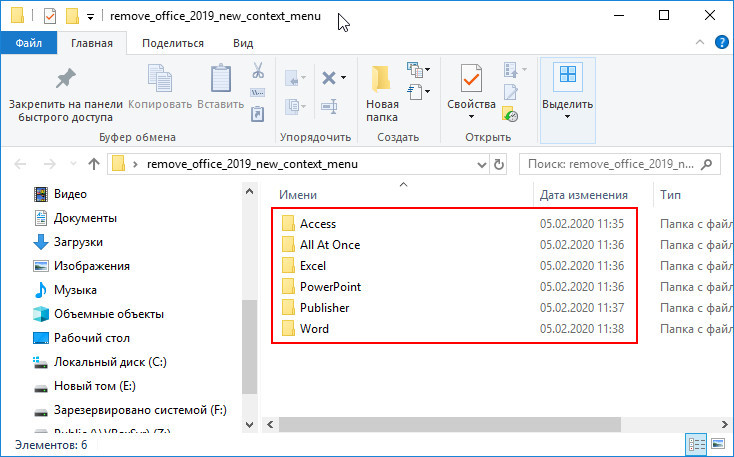Select the Word folder
The image size is (734, 457).
point(314,329)
